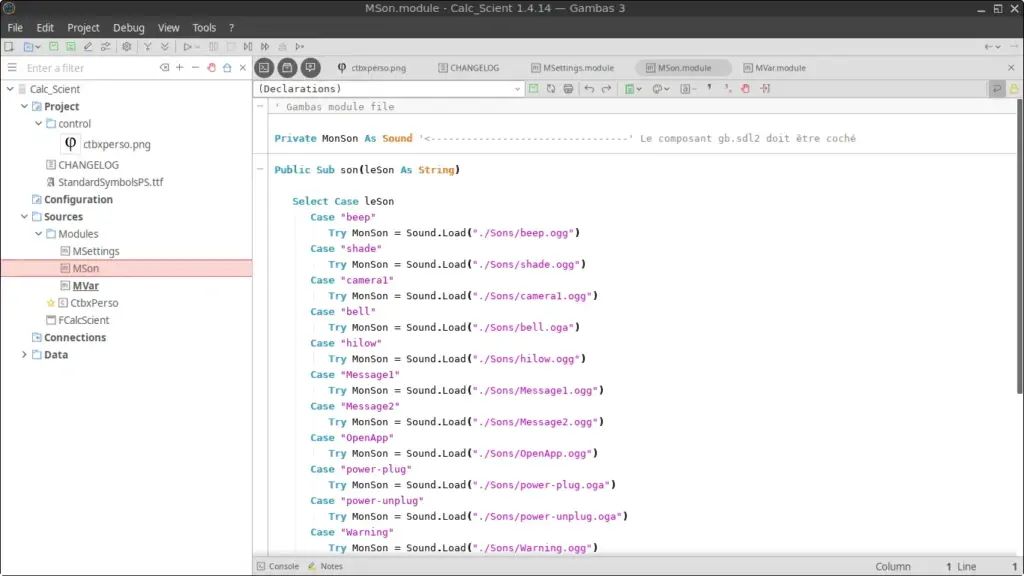Click the home icon in tree toolbar

[x=227, y=67]
